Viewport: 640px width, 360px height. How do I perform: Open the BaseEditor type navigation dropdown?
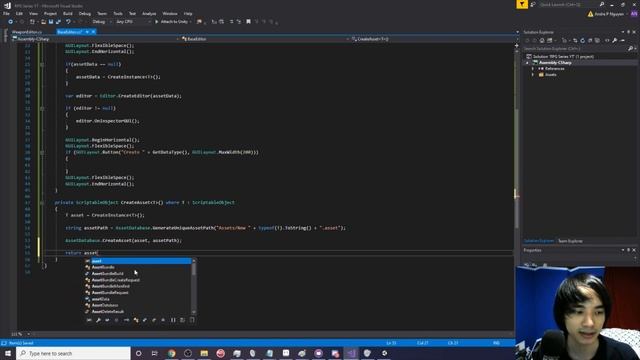coord(265,39)
